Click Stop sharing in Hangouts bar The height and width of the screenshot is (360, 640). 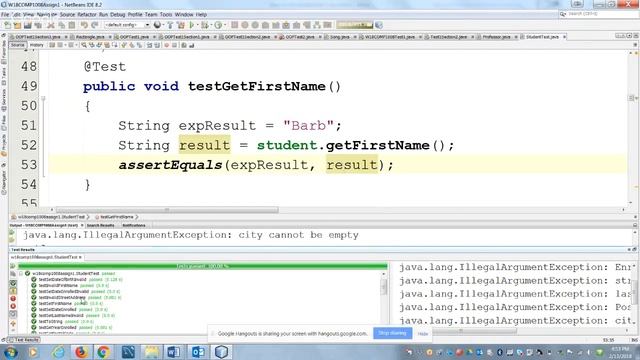(392, 333)
